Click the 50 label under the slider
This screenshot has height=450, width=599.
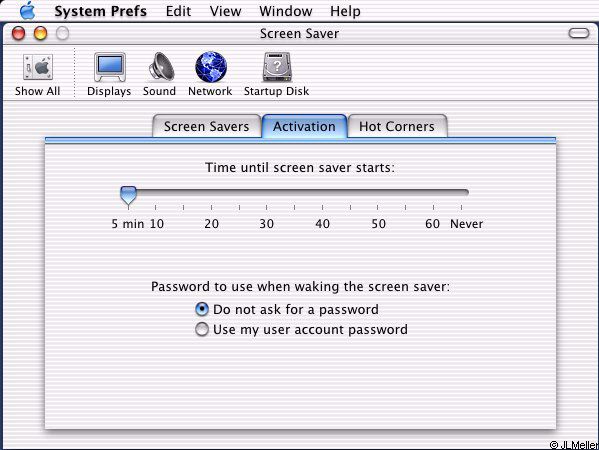379,223
